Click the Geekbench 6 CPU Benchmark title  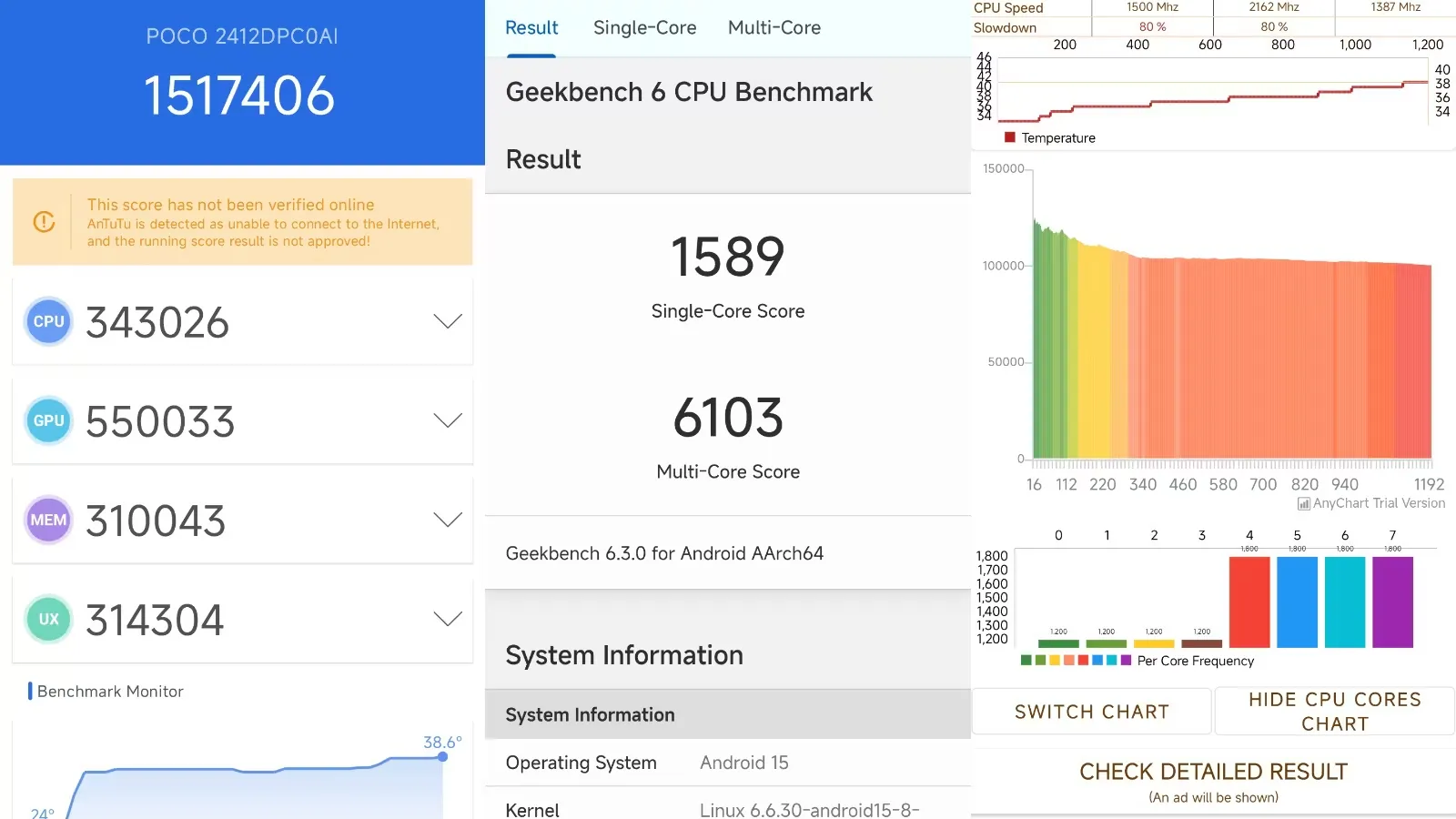coord(689,92)
